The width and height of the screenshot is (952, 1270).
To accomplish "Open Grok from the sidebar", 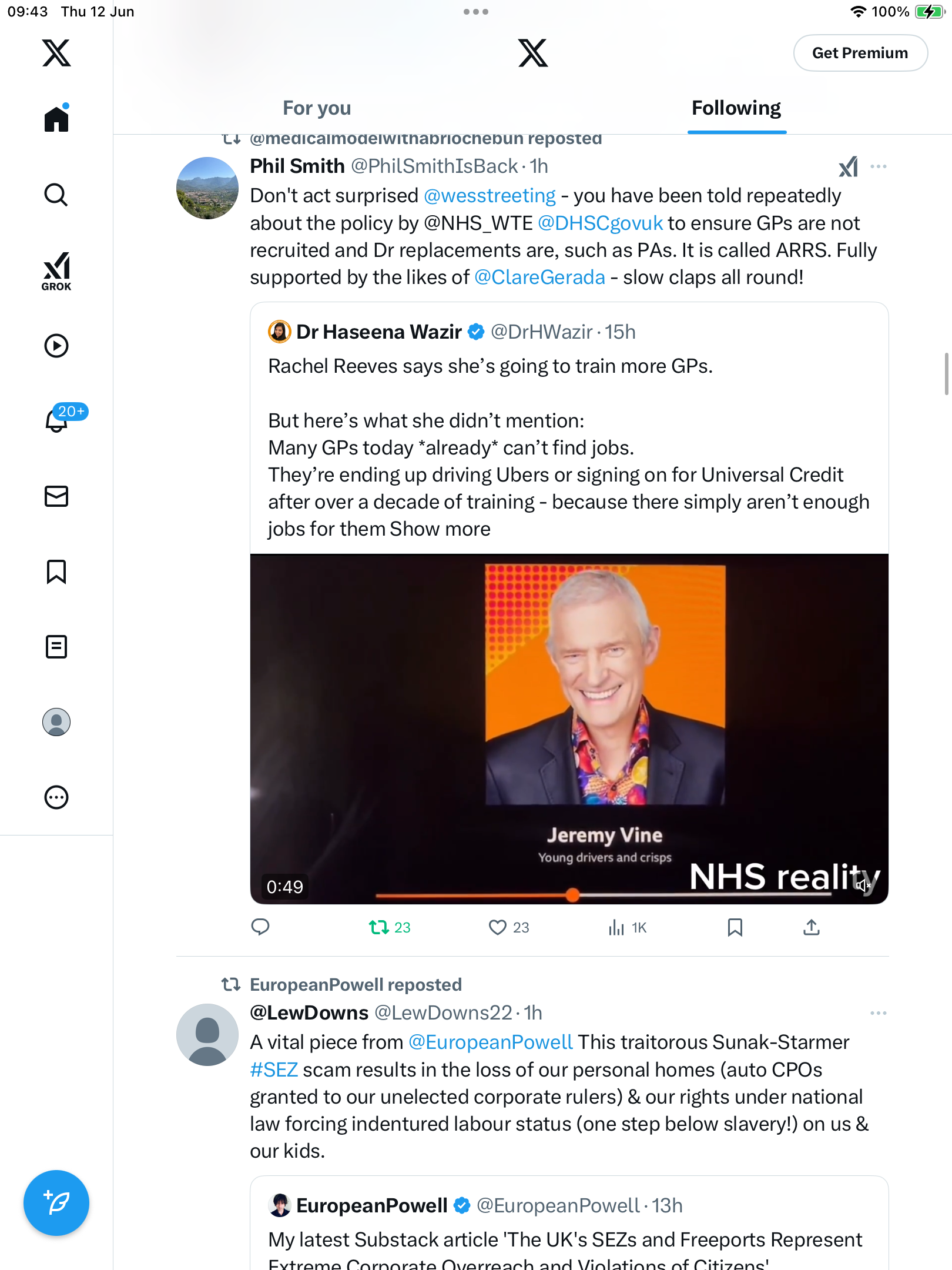I will 56,271.
